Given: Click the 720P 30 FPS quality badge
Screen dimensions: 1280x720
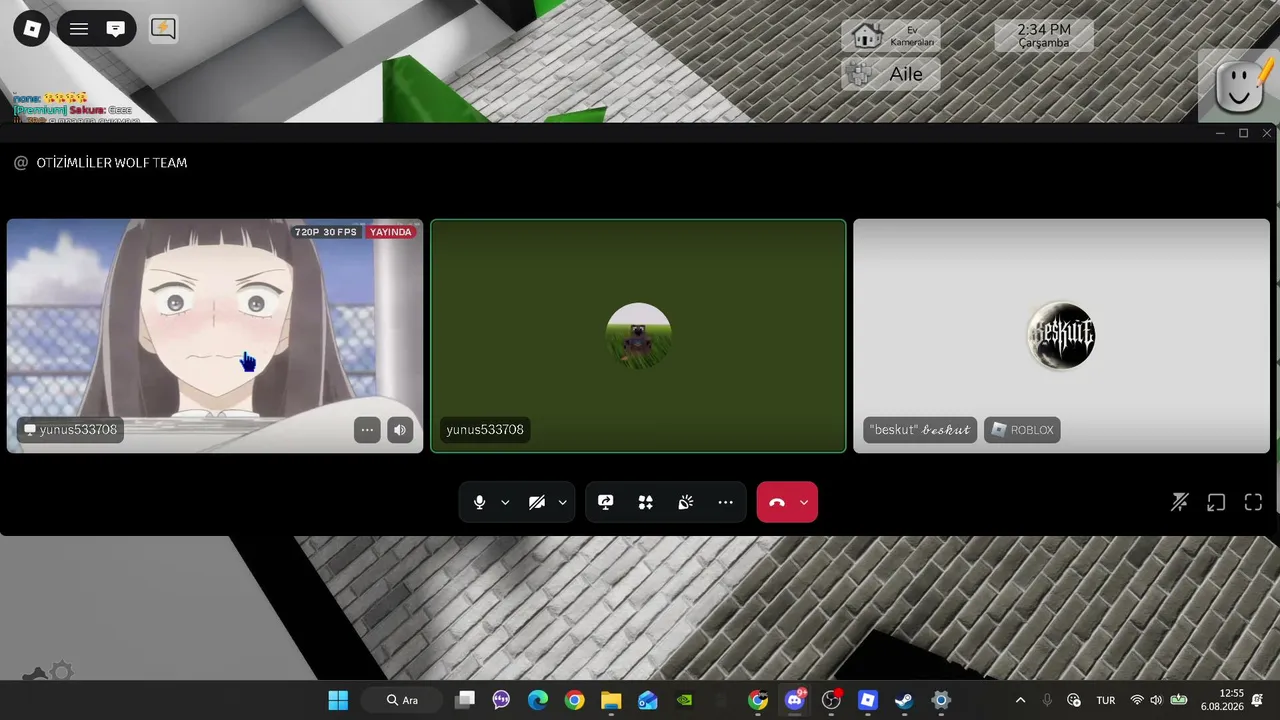Looking at the screenshot, I should [325, 232].
